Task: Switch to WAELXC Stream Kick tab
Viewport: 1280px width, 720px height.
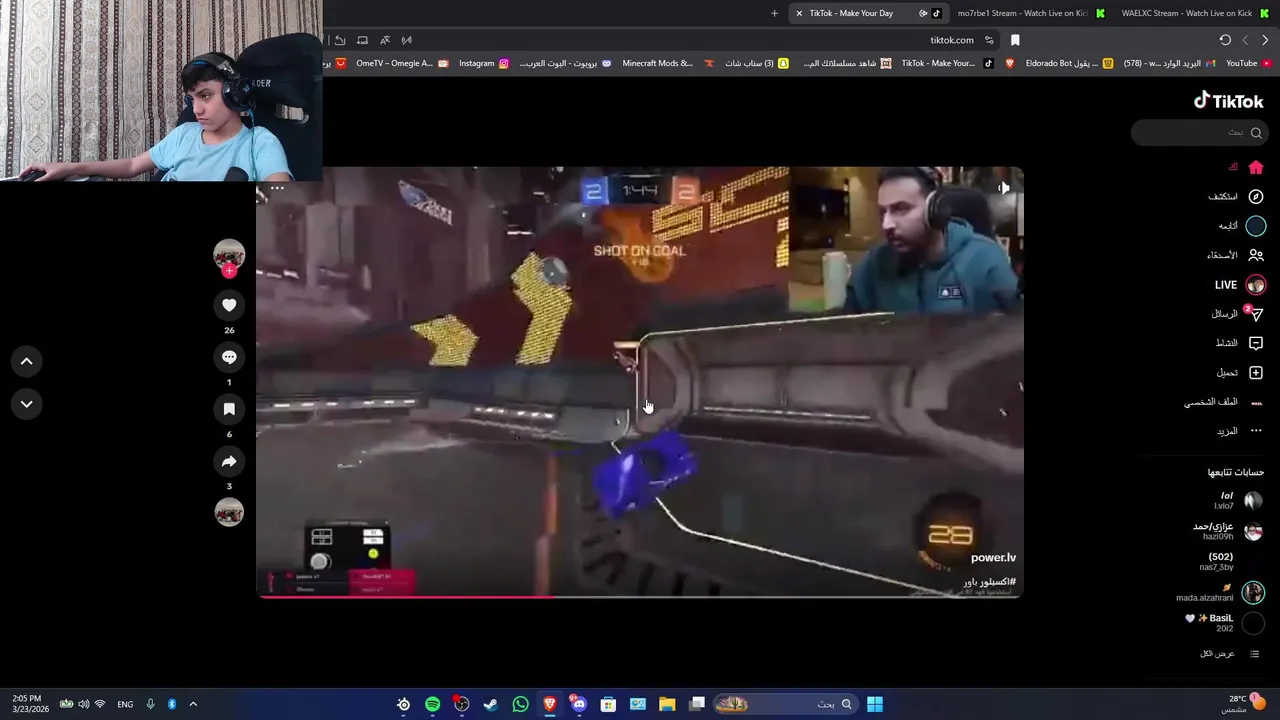Action: click(x=1196, y=13)
